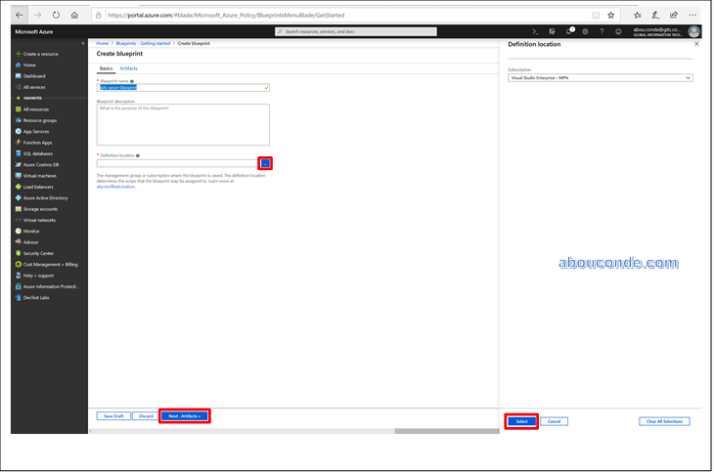
Task: Open Azure Cloud Shell from top bar
Action: [x=537, y=32]
